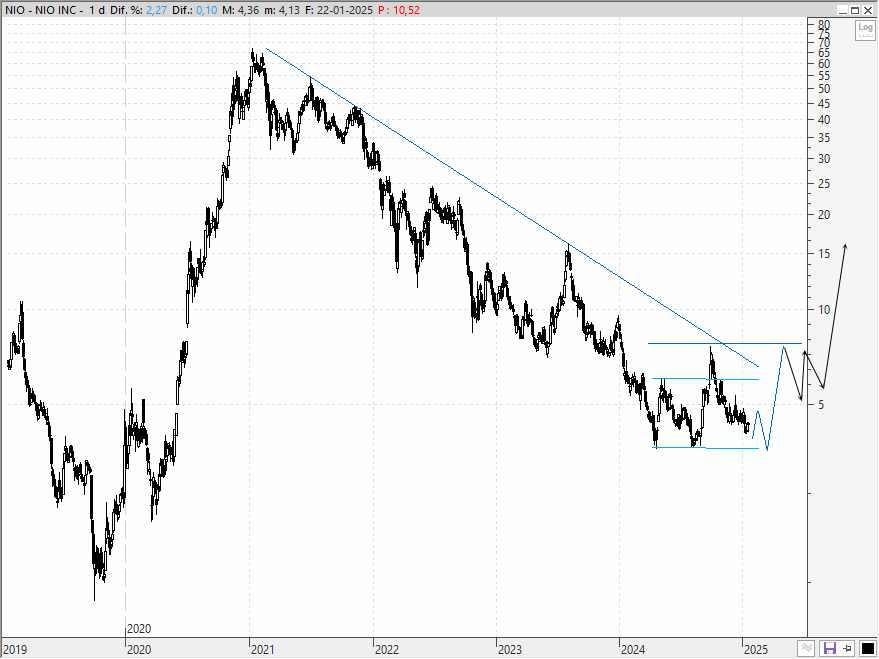The height and width of the screenshot is (659, 879).
Task: Click the 45 price level label
Action: click(x=824, y=103)
